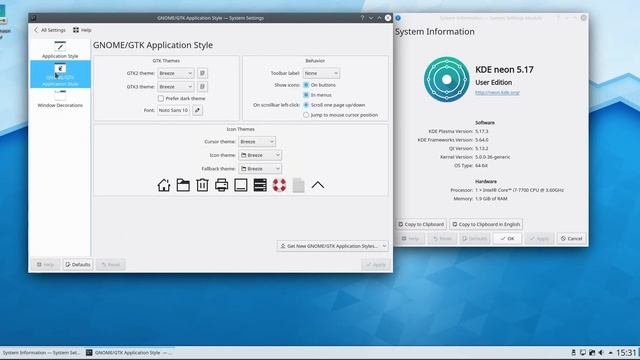Toggle Show icons In menus checkbox
Screen dimensions: 640x360
(x=306, y=95)
